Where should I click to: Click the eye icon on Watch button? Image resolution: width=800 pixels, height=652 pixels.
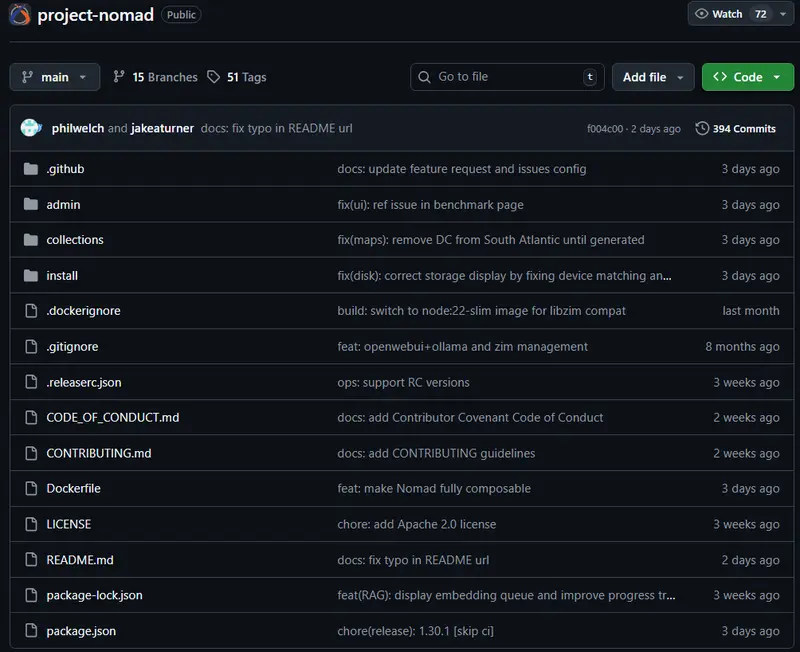pos(702,14)
